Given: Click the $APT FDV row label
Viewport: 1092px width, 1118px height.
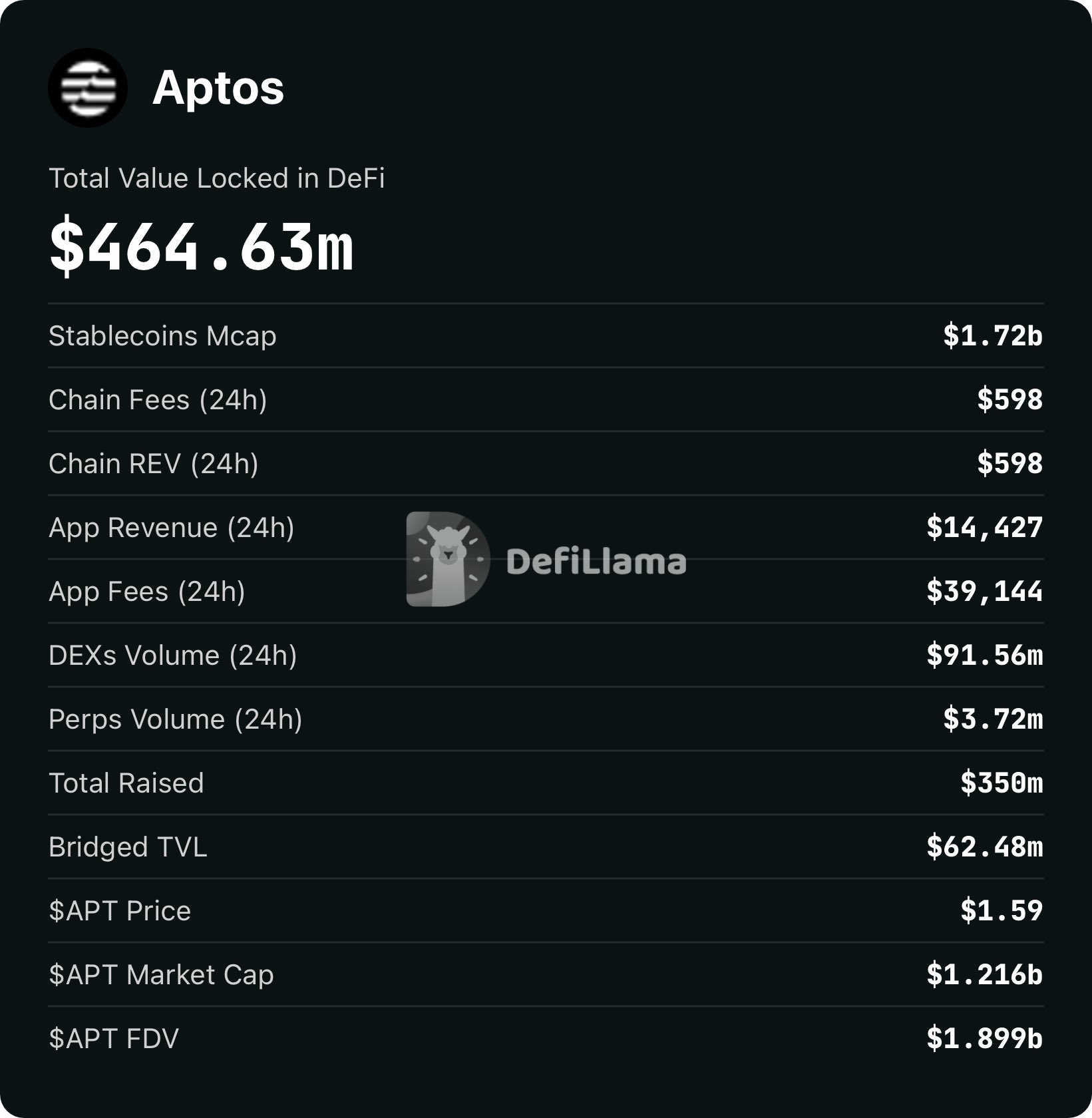Looking at the screenshot, I should [114, 1039].
